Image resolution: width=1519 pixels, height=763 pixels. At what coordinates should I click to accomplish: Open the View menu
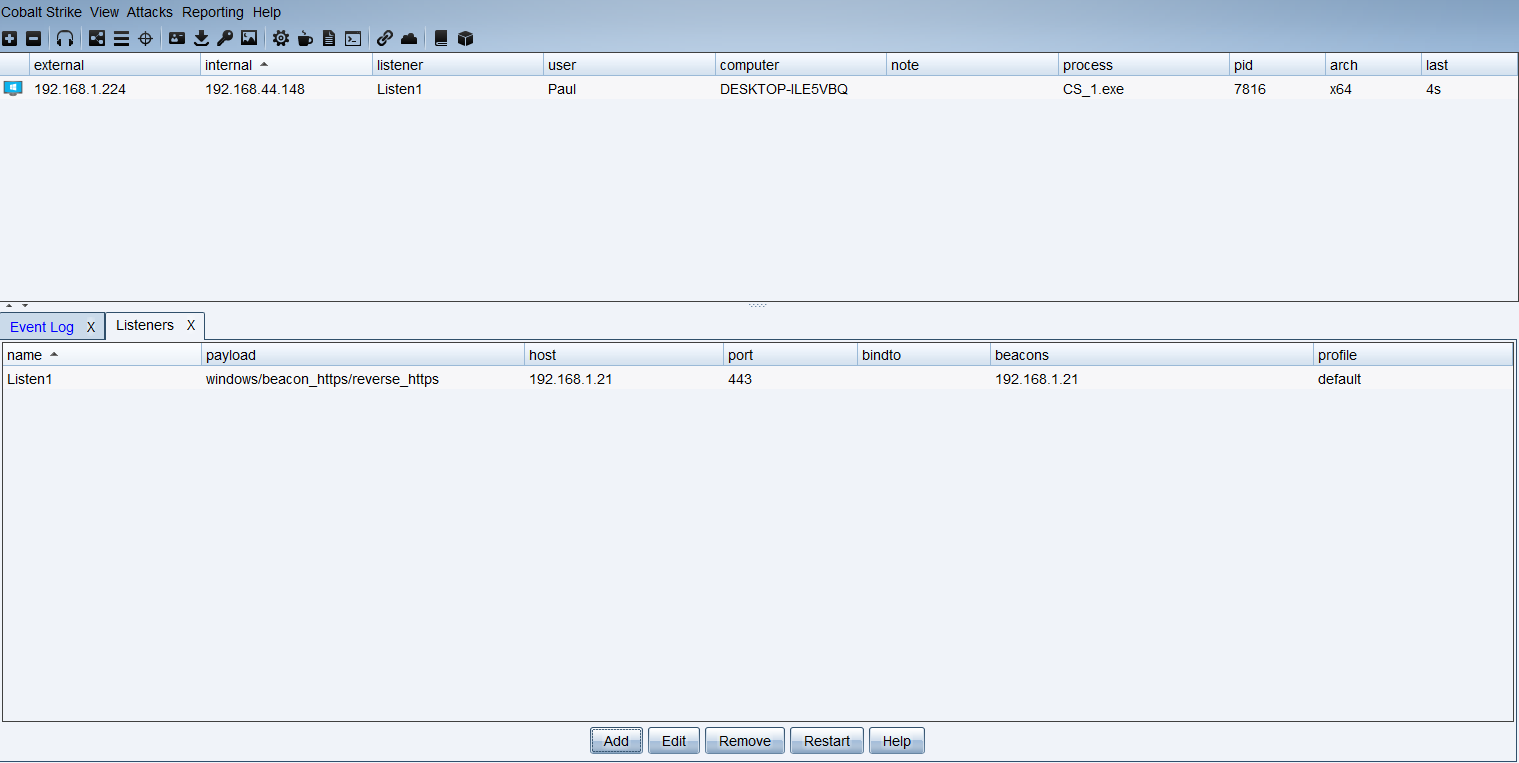tap(104, 12)
